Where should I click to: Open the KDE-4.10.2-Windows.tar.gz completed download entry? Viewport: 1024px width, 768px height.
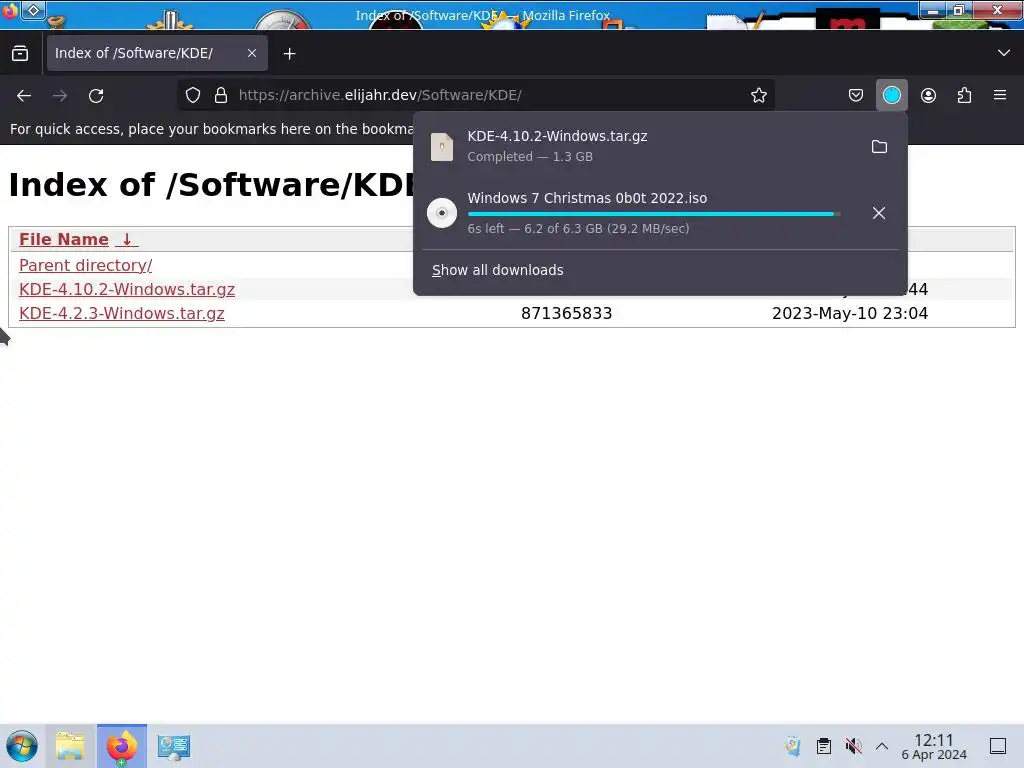[660, 146]
